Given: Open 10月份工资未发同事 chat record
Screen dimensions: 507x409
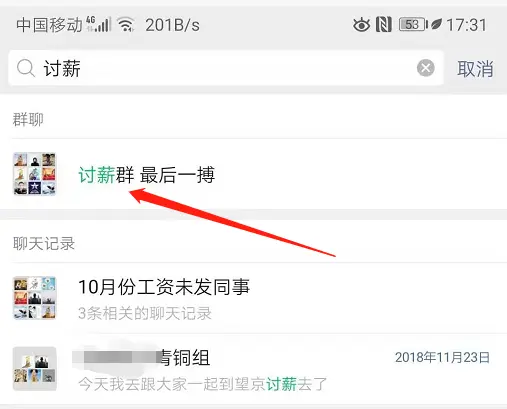Looking at the screenshot, I should pos(253,298).
